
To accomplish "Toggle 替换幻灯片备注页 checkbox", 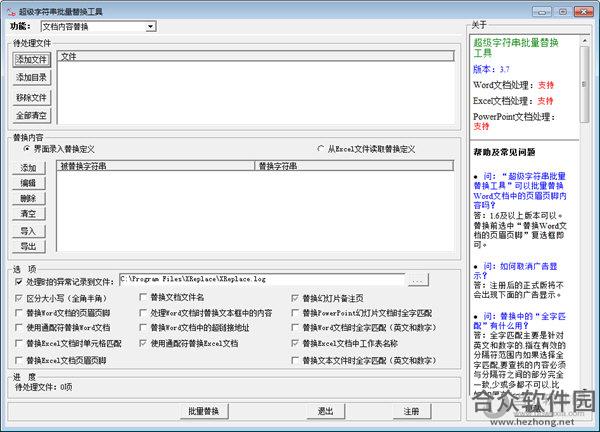I will pos(295,298).
